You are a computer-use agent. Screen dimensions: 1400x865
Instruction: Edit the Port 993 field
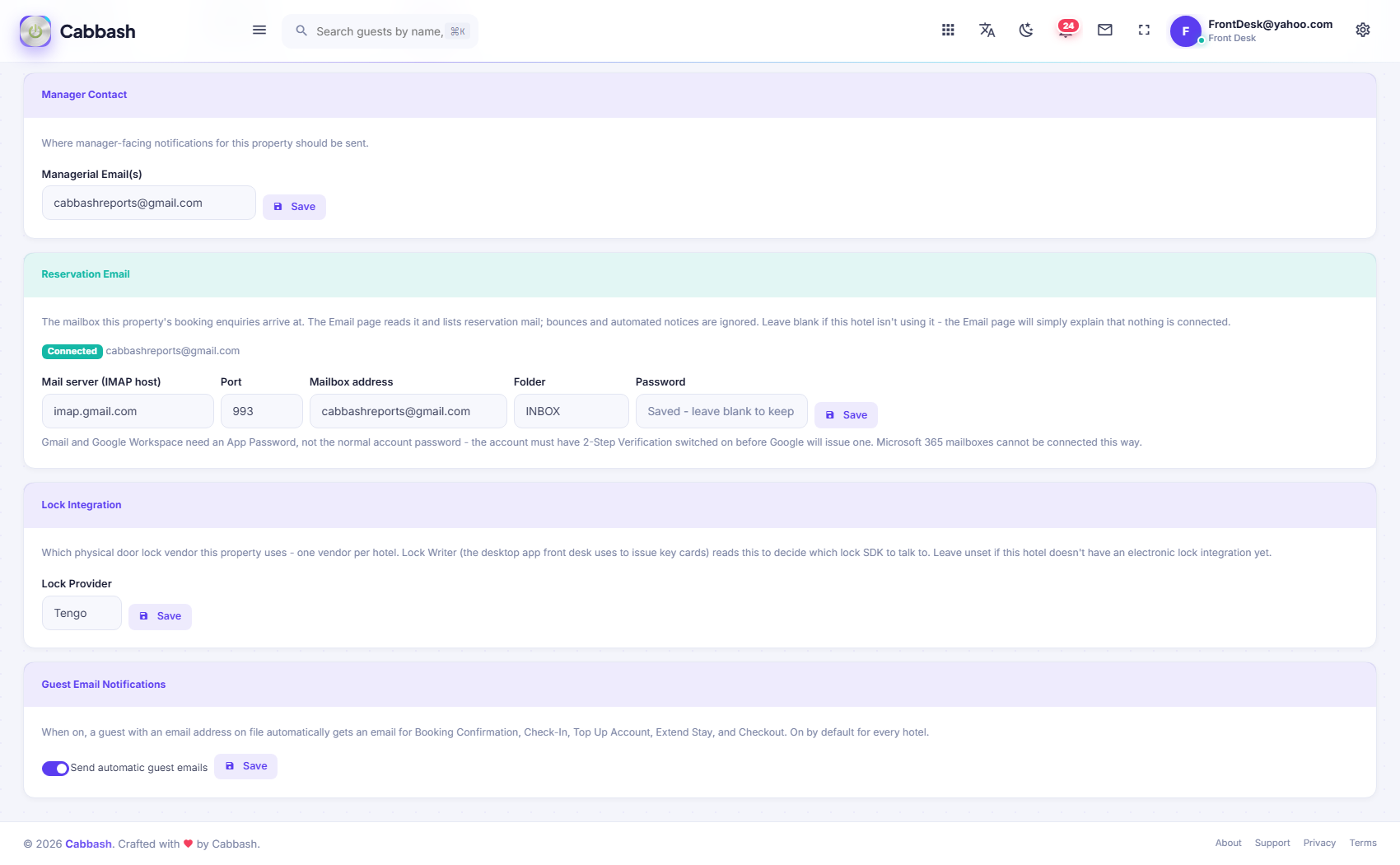[x=262, y=411]
